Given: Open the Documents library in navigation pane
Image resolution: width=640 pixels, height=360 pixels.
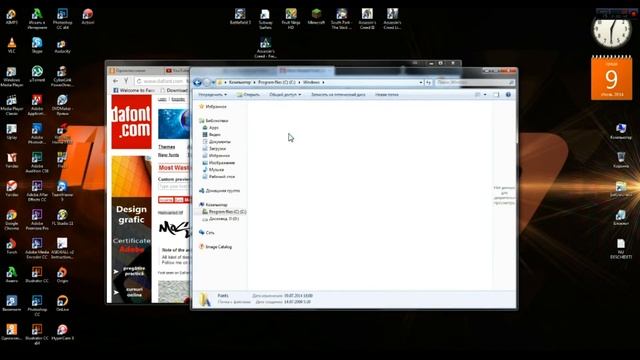Looking at the screenshot, I should coord(217,142).
